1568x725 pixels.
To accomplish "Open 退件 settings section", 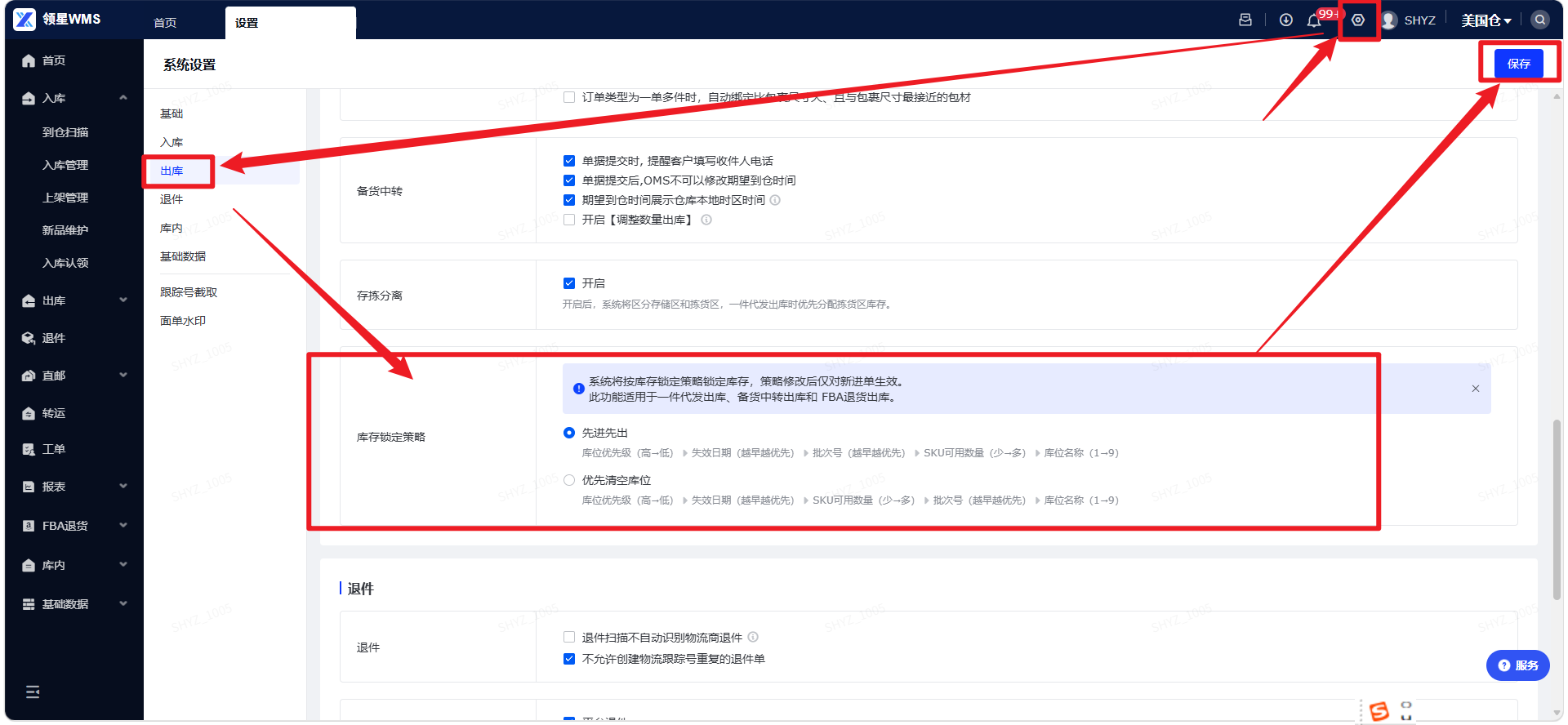I will click(171, 199).
